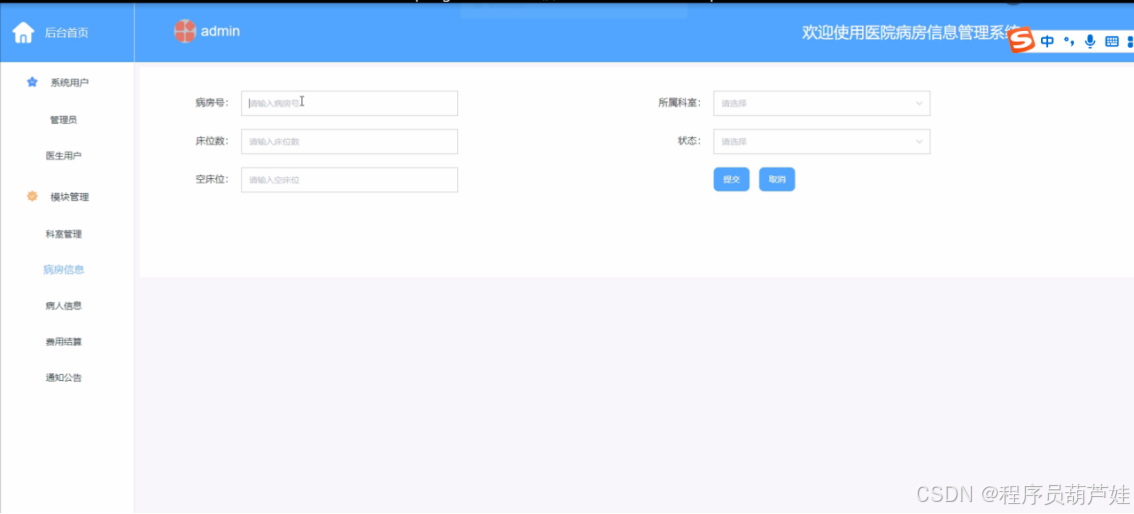Viewport: 1134px width, 514px height.
Task: Click the punctuation mode icon in Sogou bar
Action: click(1069, 42)
